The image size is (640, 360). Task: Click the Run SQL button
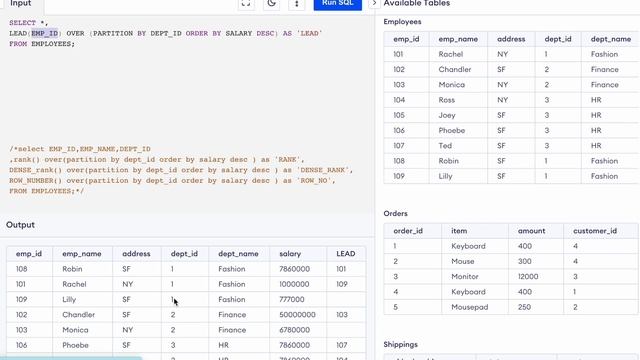click(x=338, y=4)
